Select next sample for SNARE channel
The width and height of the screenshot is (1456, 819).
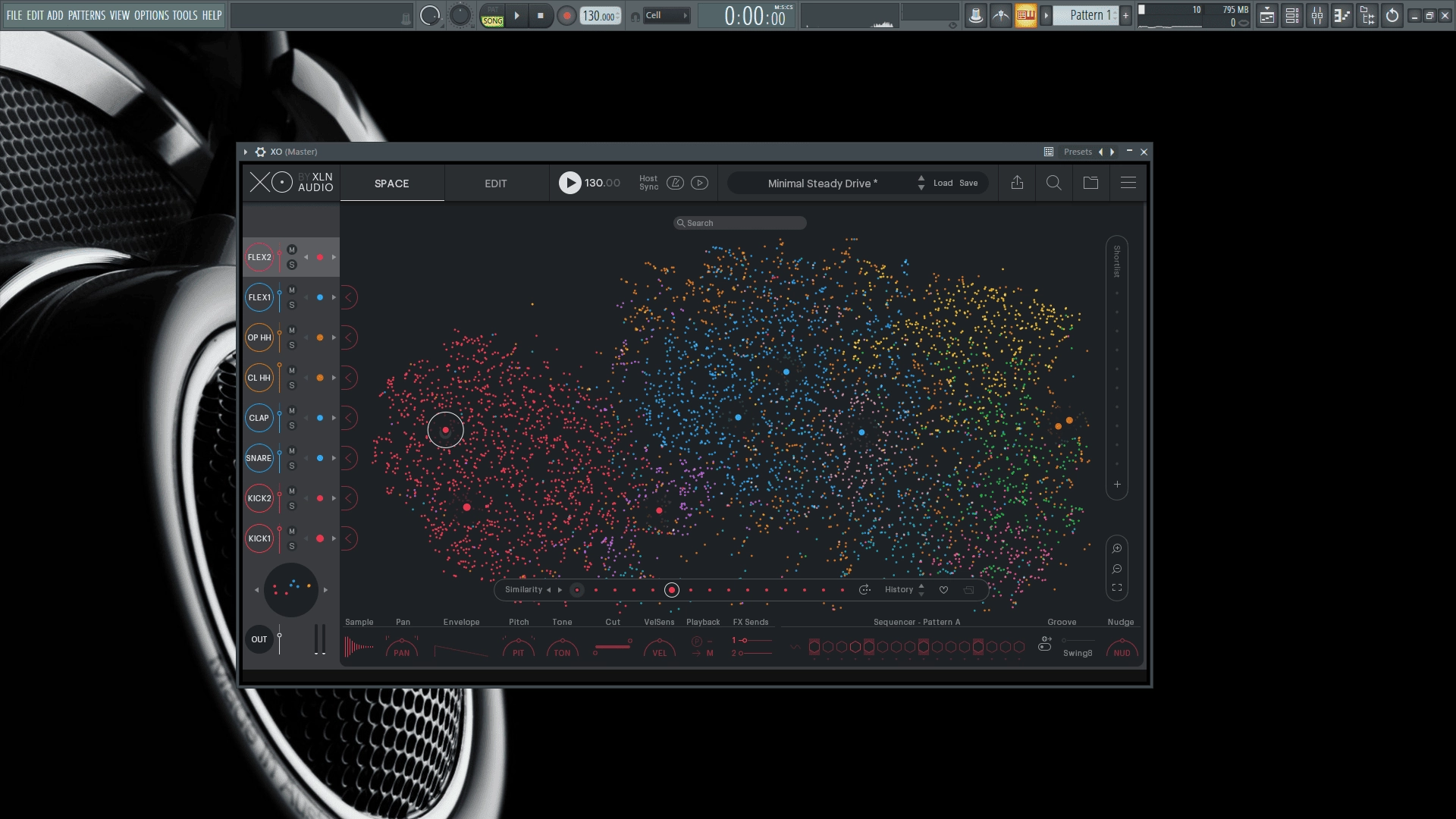click(334, 458)
